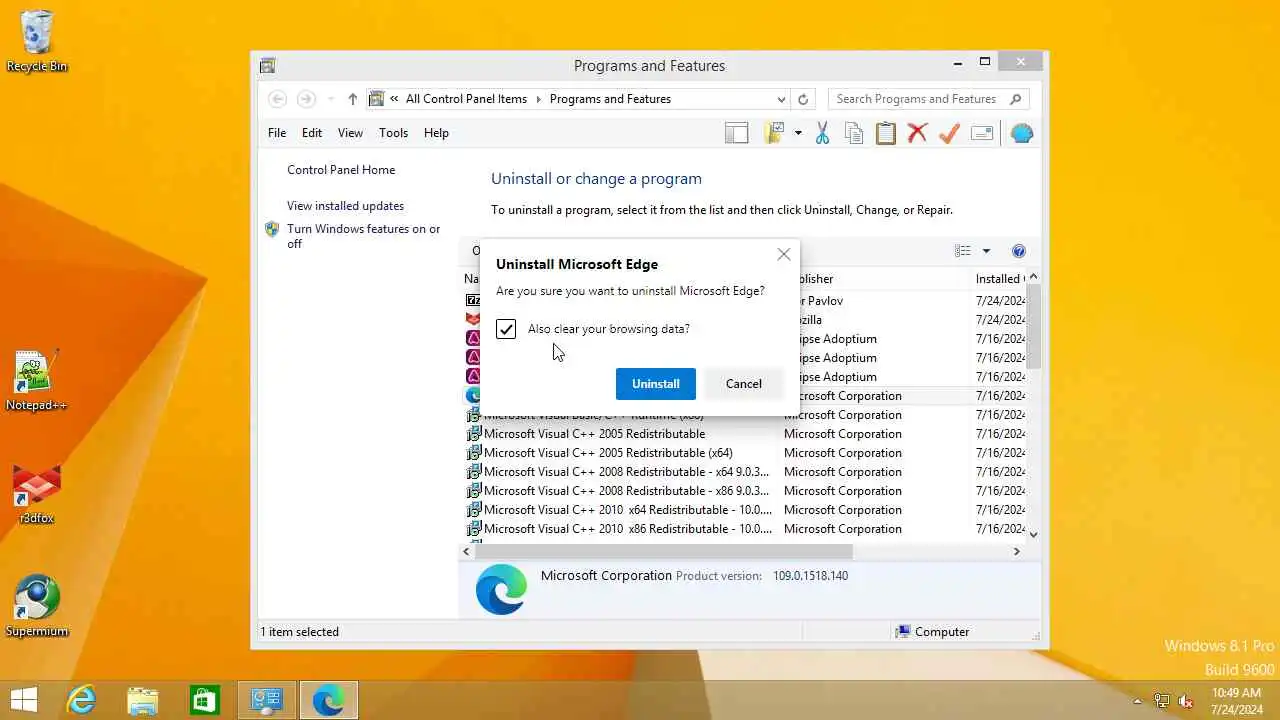
Task: Click the Microsoft Edge logo in details pane
Action: (501, 589)
